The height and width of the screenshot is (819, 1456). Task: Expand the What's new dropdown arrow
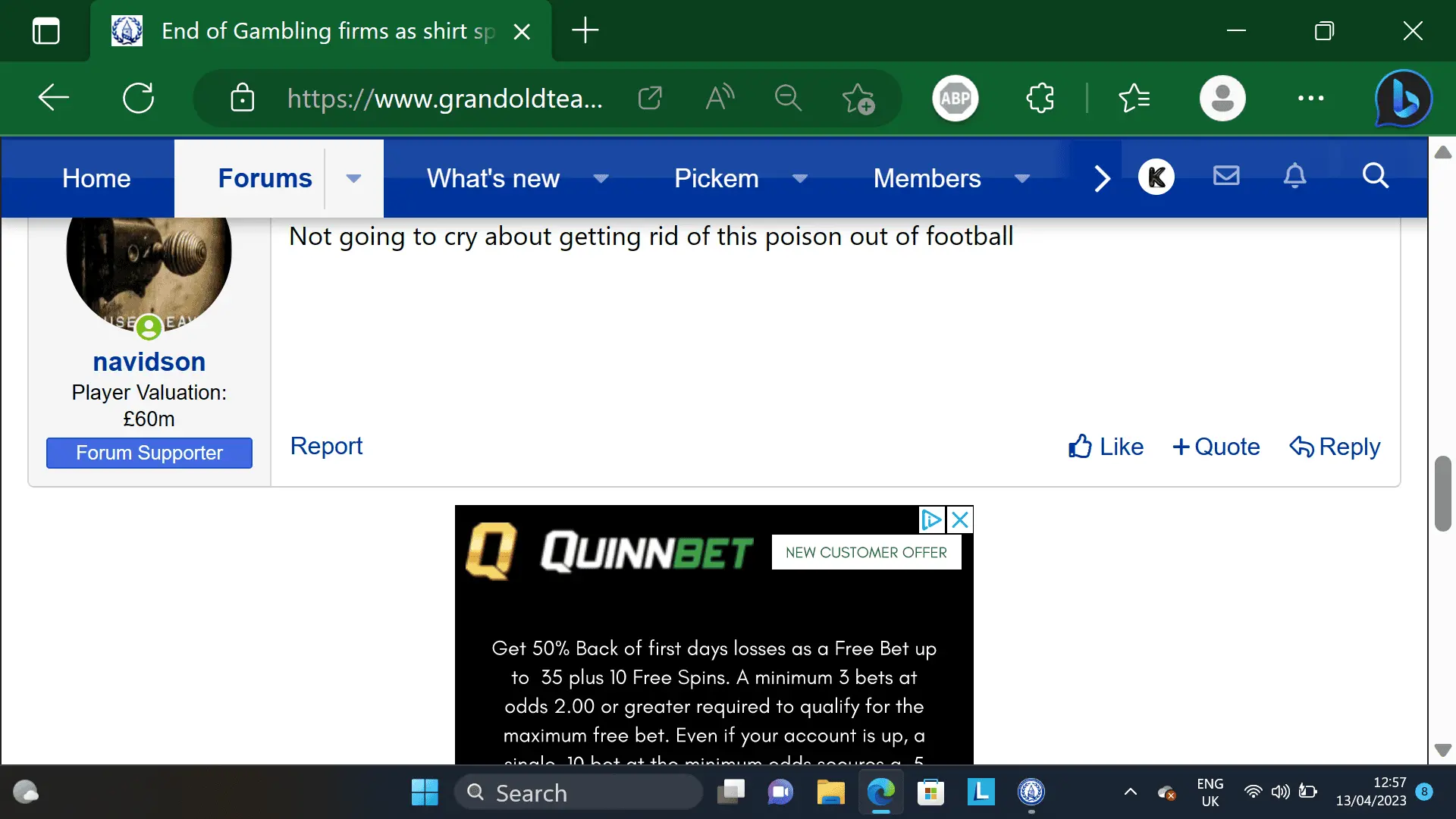(x=601, y=179)
